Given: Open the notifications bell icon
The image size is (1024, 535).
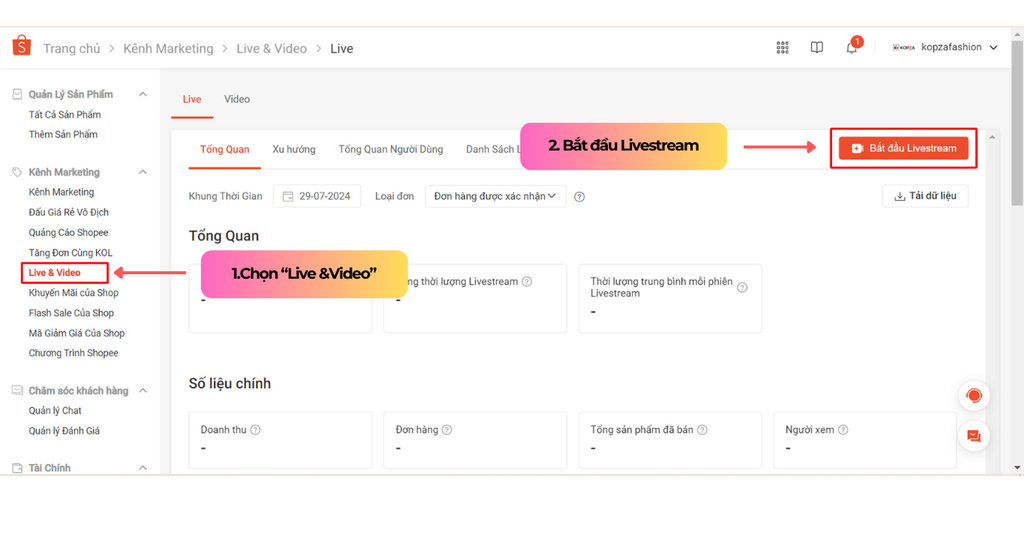Looking at the screenshot, I should click(852, 48).
